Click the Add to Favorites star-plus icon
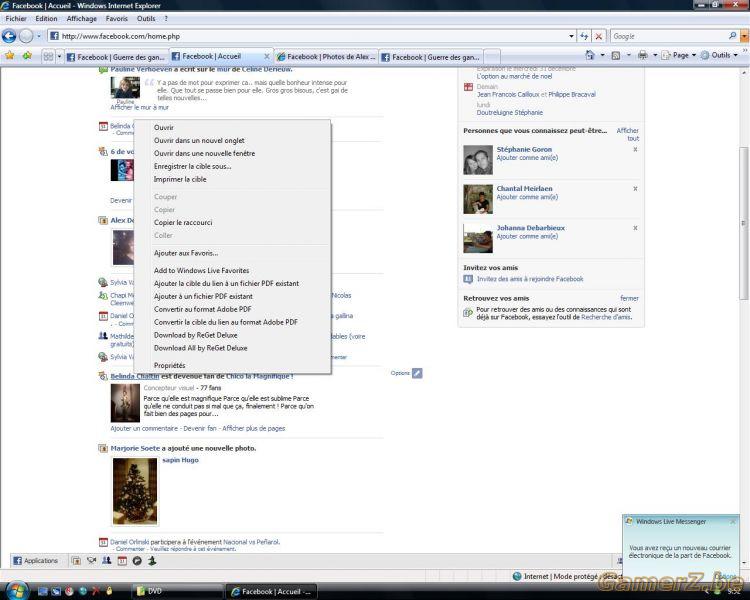Viewport: 750px width, 600px height. point(27,56)
